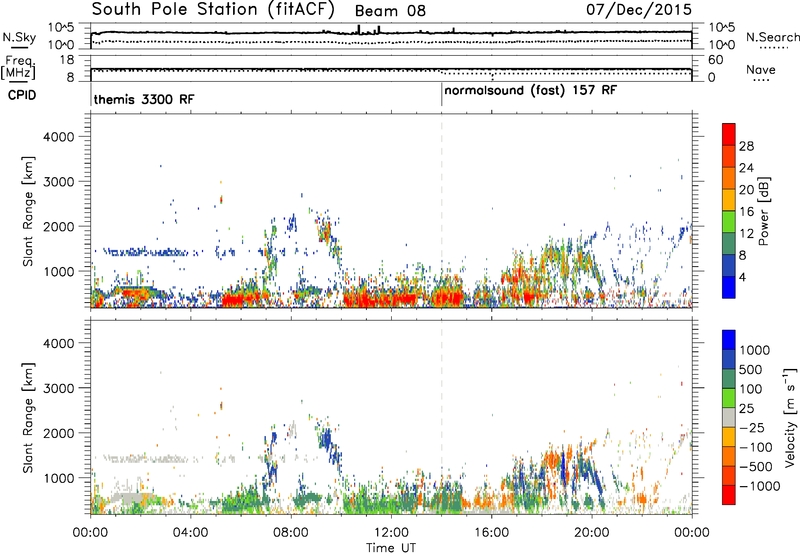Click the -1000 tick on velocity color bar
Screen dimensions: 800x554
pos(760,486)
